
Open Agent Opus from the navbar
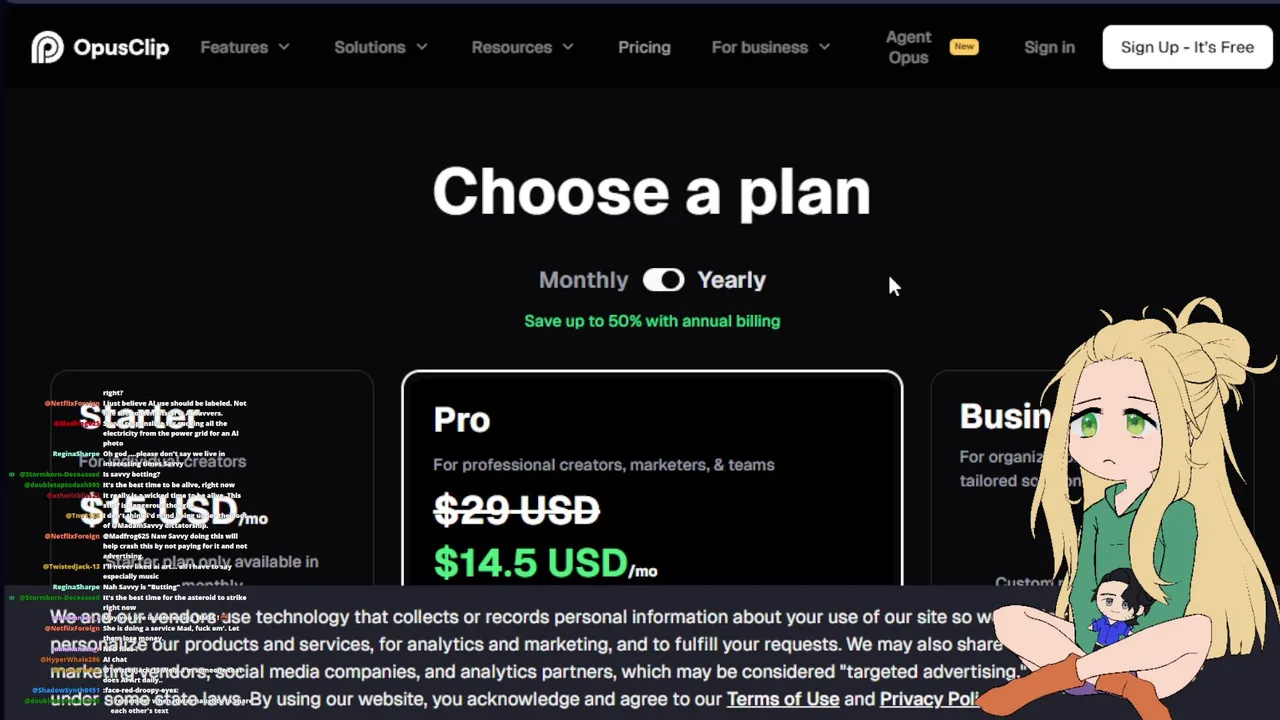tap(908, 47)
